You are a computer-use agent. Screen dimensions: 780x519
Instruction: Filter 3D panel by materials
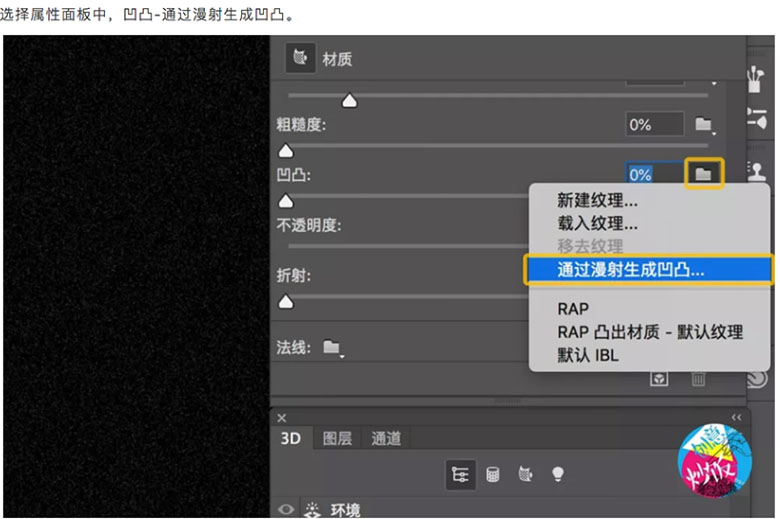click(x=525, y=474)
